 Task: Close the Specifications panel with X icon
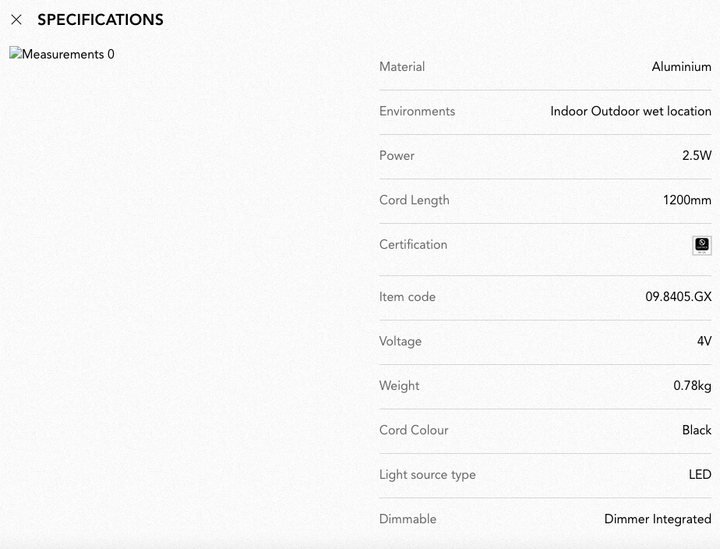click(x=17, y=19)
